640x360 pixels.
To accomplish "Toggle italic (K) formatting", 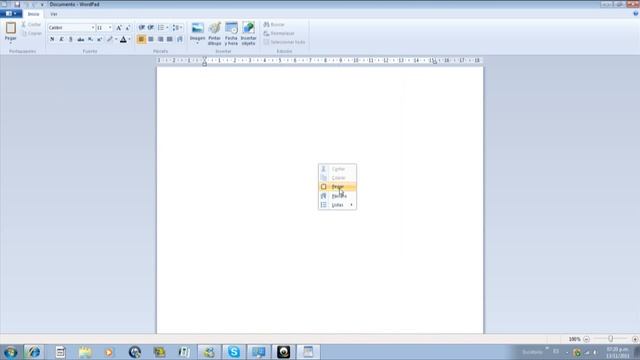I will (x=61, y=39).
